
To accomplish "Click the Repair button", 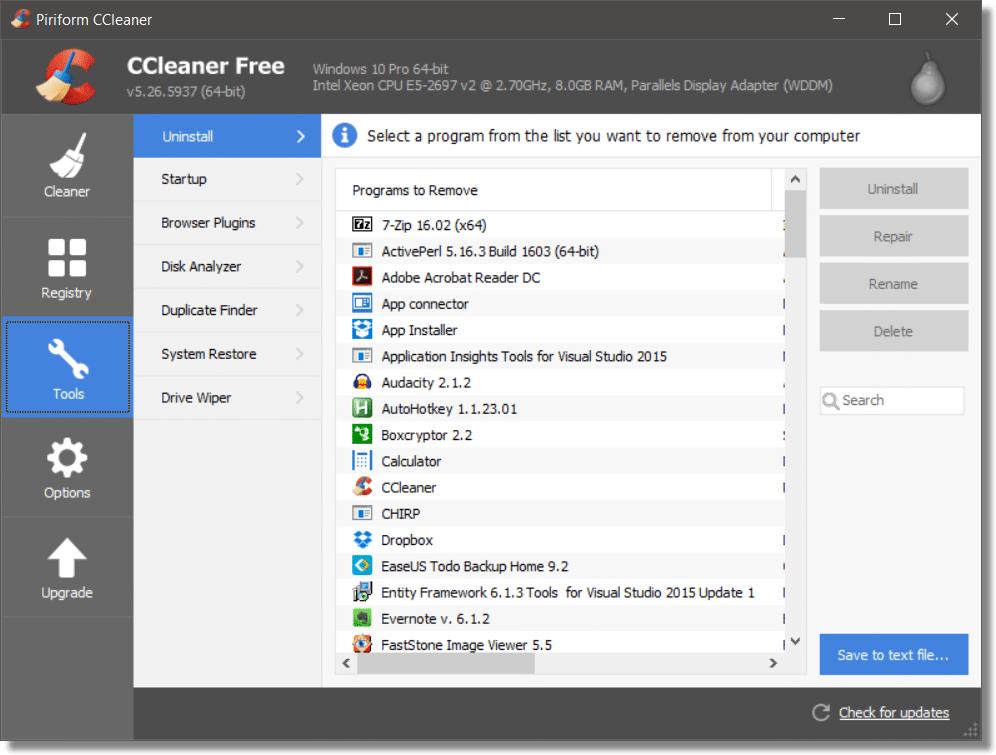I will pyautogui.click(x=893, y=236).
